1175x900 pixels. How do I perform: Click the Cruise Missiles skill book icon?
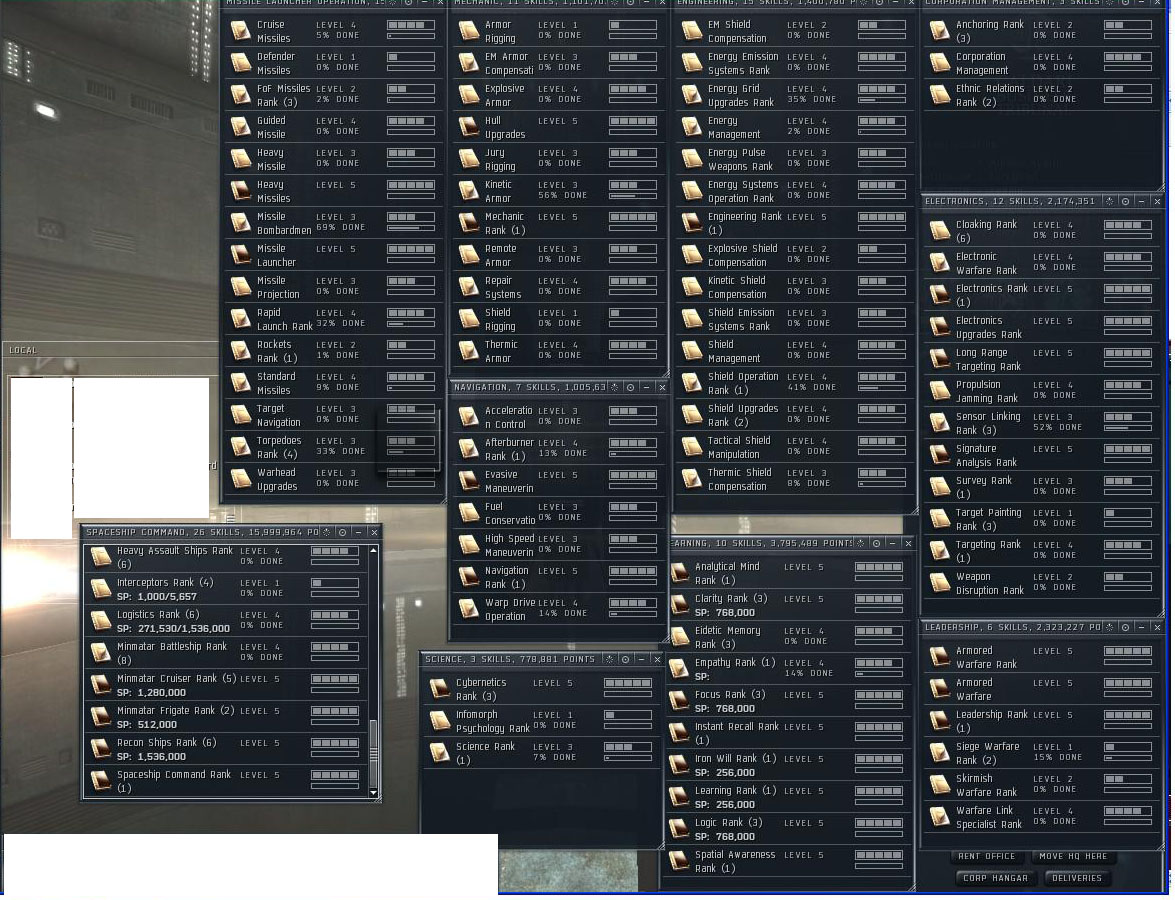241,31
